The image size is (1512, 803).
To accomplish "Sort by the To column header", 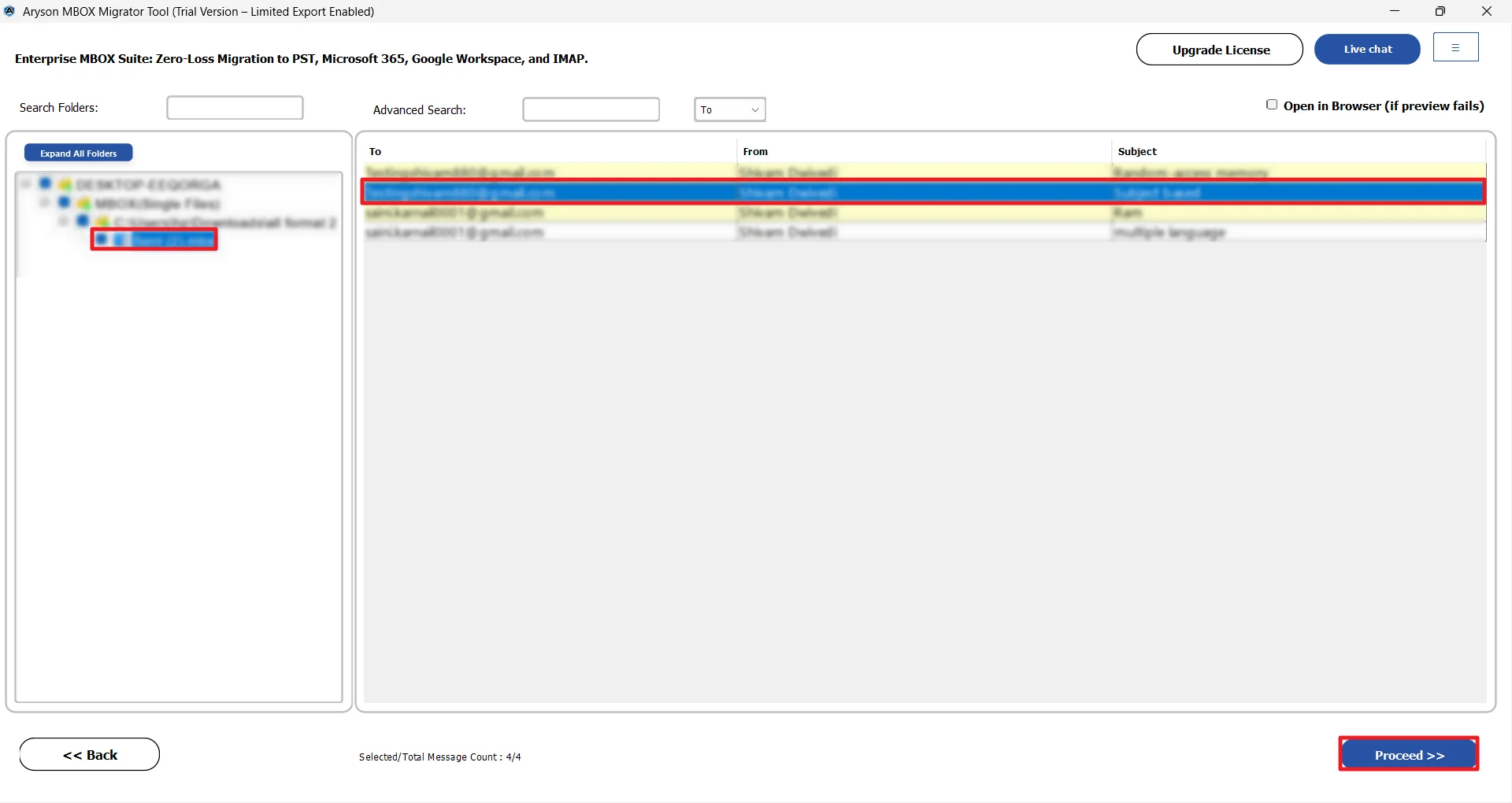I will pyautogui.click(x=549, y=151).
